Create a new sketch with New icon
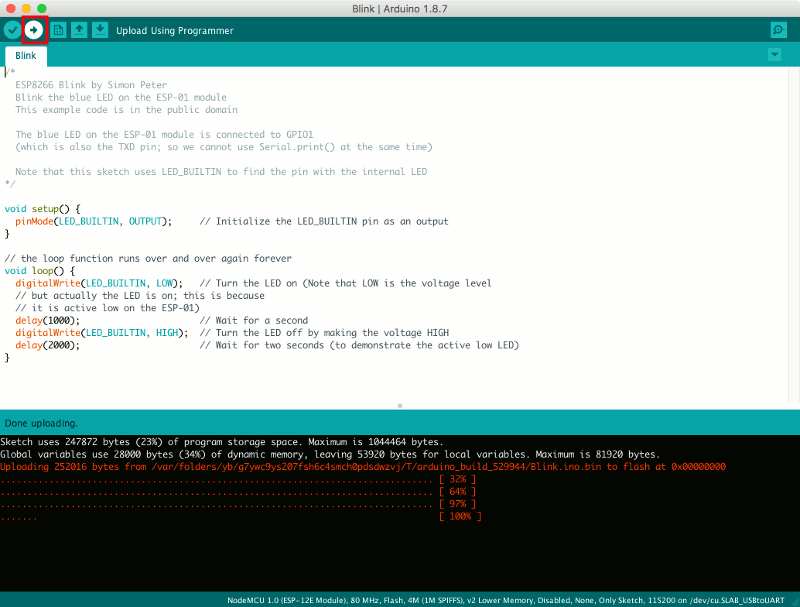The width and height of the screenshot is (800, 607). 59,30
